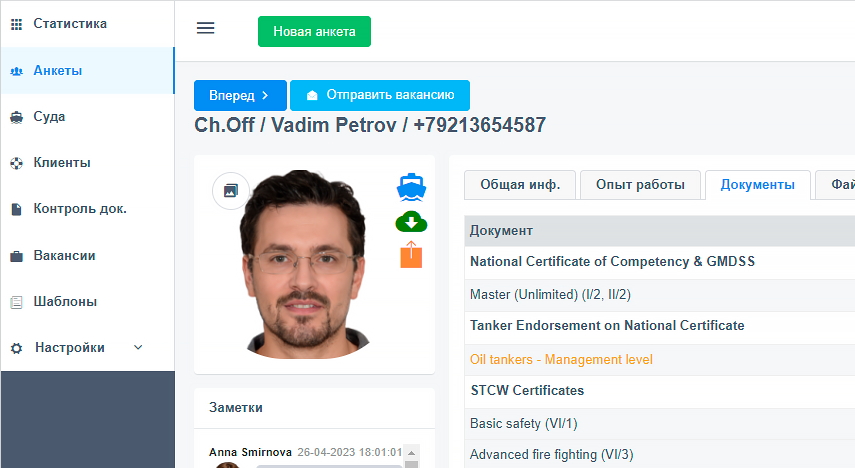The height and width of the screenshot is (468, 855).
Task: Open Суда ship section in sidebar
Action: click(49, 116)
